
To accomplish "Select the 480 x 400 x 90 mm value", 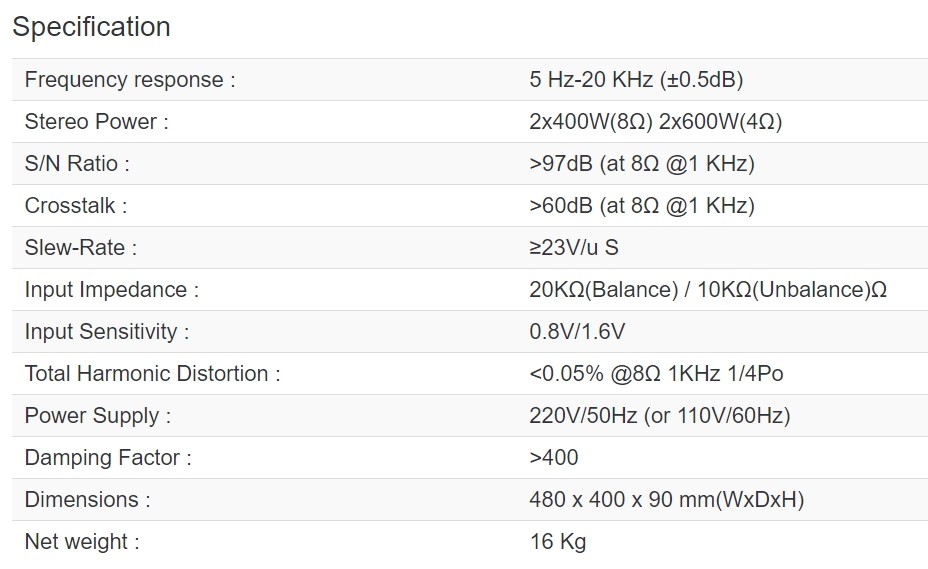I will [666, 500].
